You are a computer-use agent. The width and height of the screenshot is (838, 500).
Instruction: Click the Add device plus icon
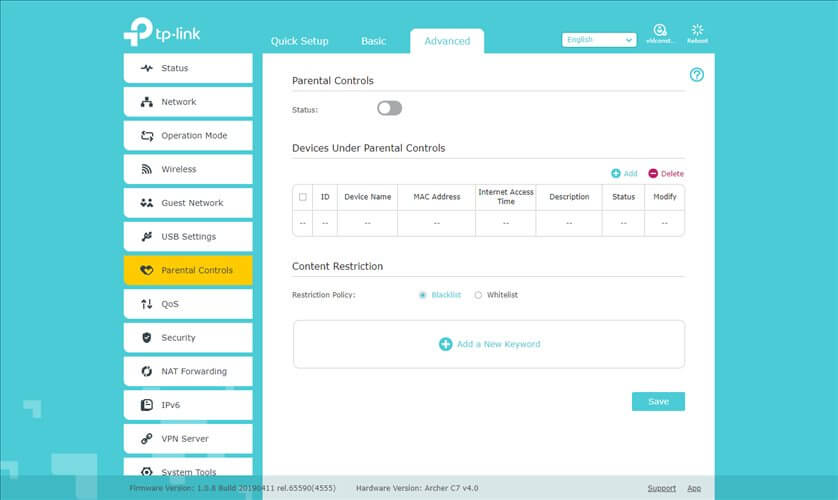pos(616,174)
